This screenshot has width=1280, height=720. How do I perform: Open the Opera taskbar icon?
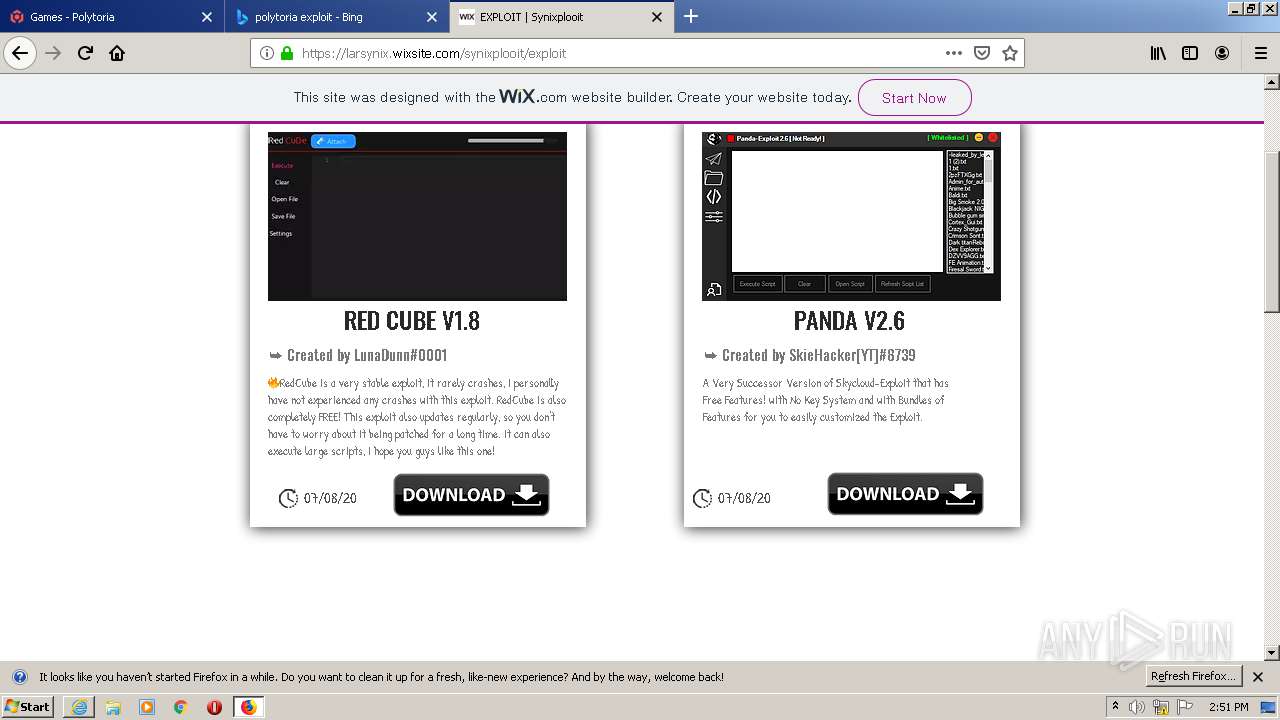coord(214,707)
